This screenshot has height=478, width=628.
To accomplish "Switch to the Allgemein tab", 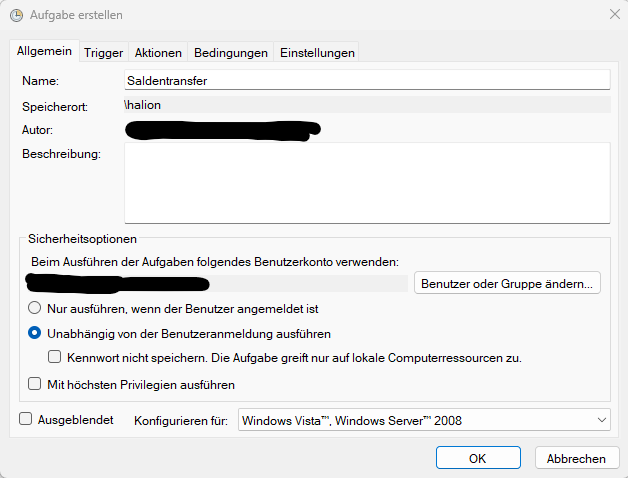I will (46, 51).
